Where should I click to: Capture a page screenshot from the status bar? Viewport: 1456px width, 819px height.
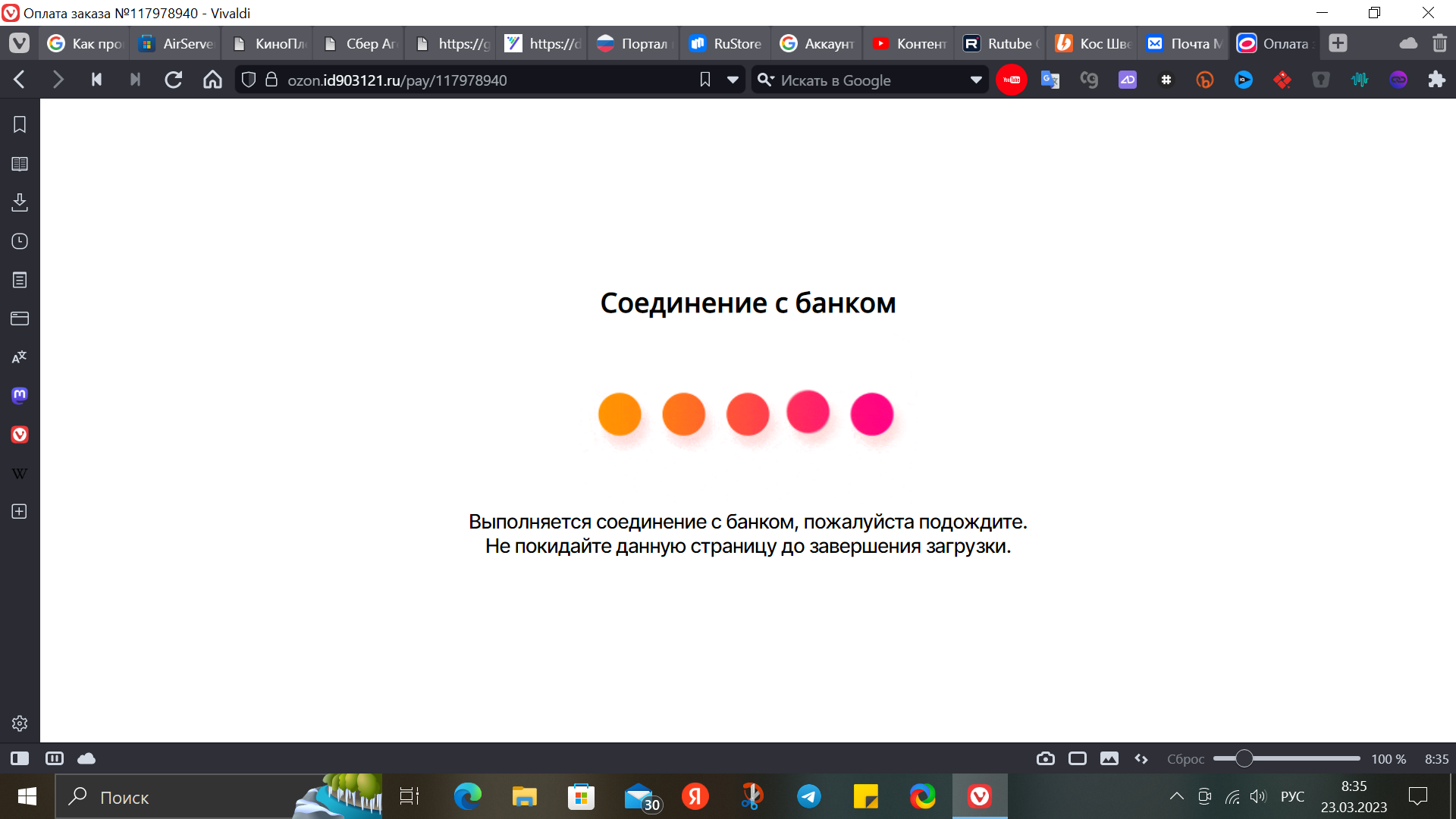pos(1046,758)
